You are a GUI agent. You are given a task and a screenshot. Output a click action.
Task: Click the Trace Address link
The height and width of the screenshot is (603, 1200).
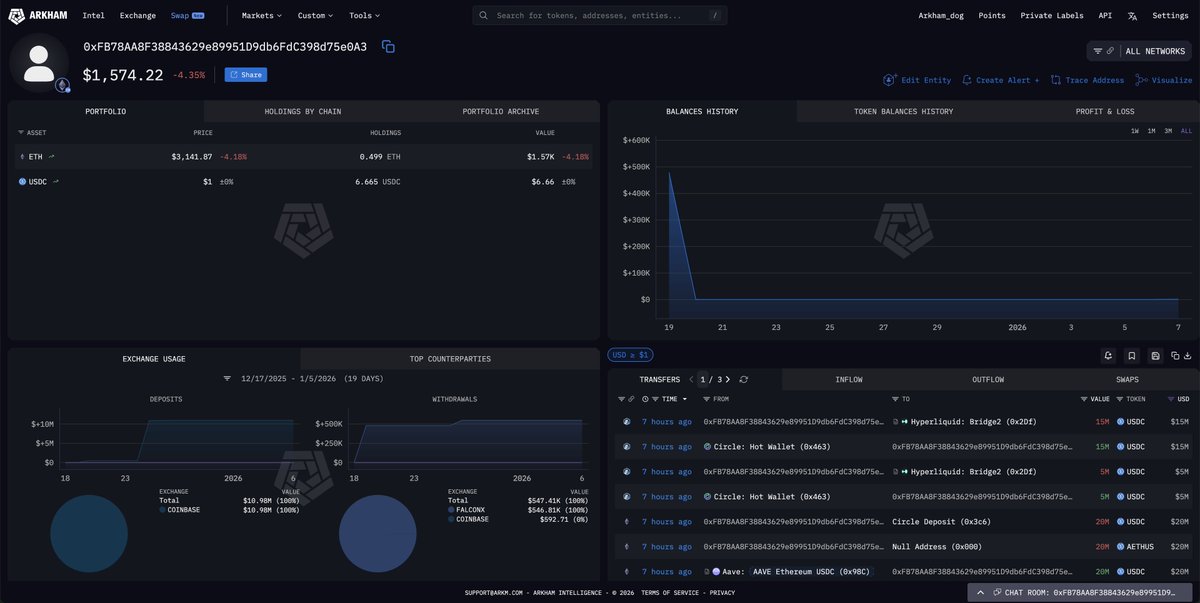[1087, 80]
